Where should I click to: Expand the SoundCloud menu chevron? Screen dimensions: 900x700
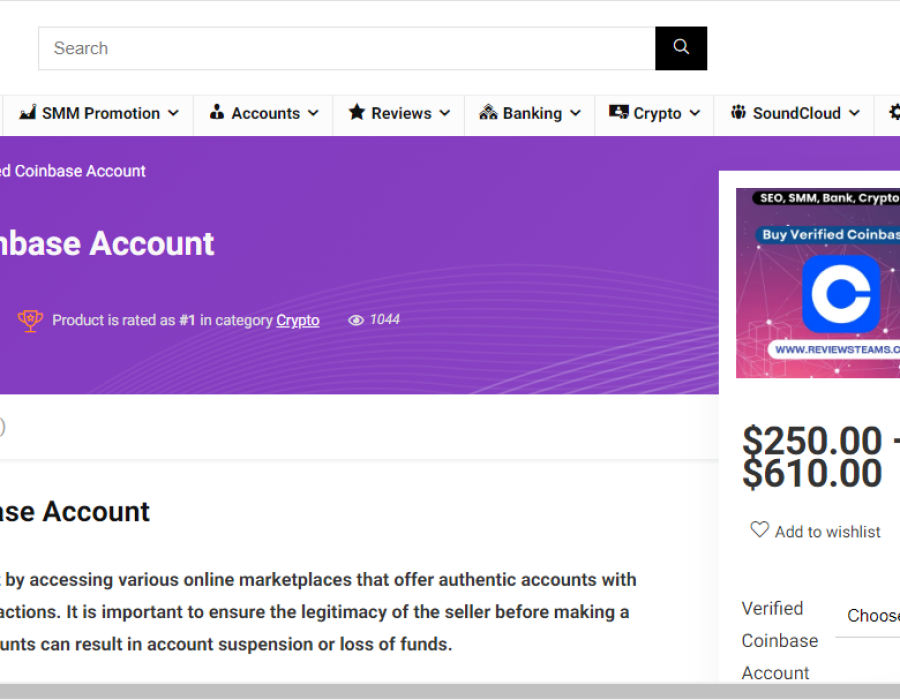[854, 114]
